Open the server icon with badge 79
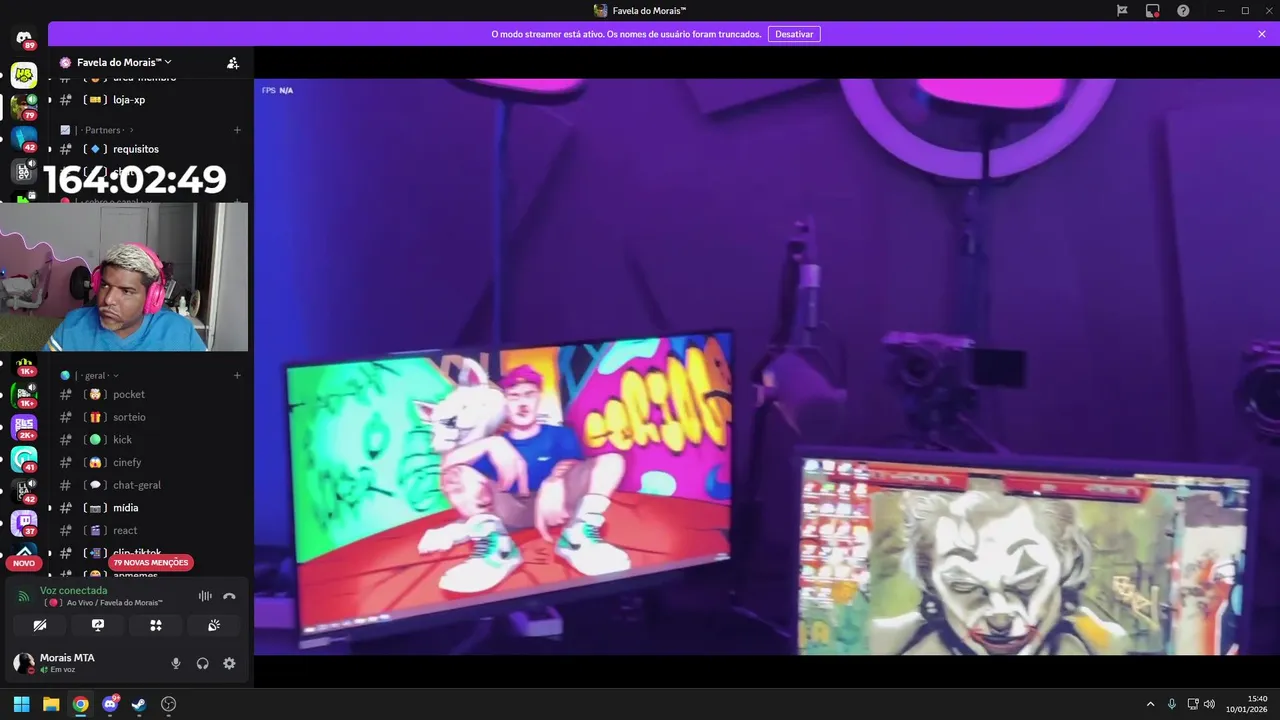Image resolution: width=1280 pixels, height=720 pixels. coord(24,106)
